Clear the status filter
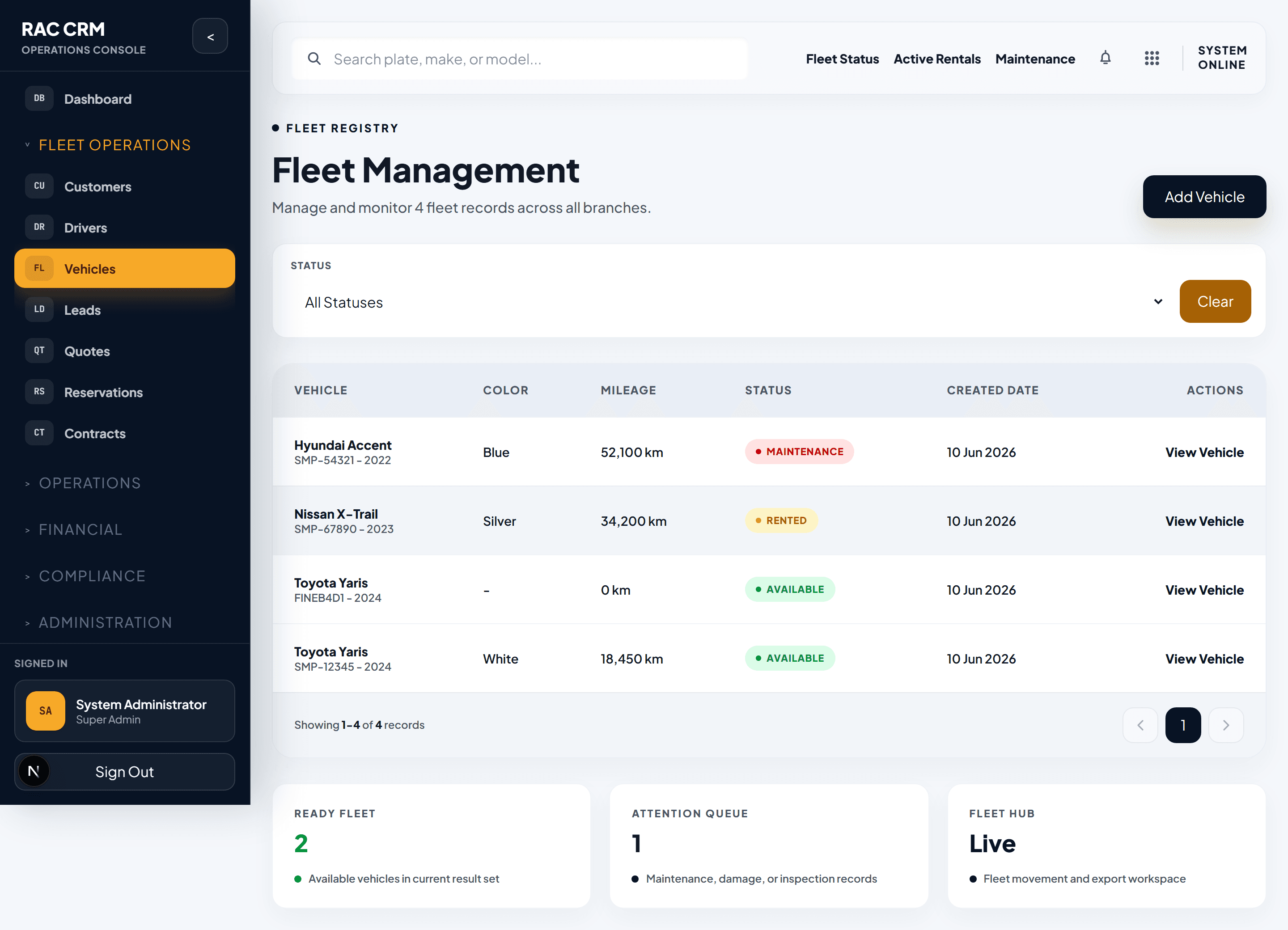1288x930 pixels. click(x=1215, y=301)
